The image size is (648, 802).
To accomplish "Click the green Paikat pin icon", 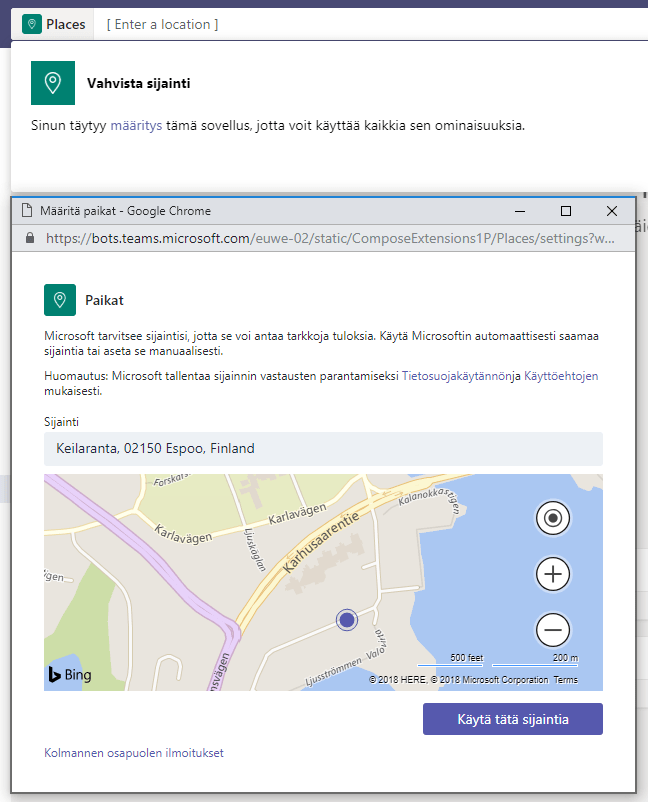I will 60,299.
